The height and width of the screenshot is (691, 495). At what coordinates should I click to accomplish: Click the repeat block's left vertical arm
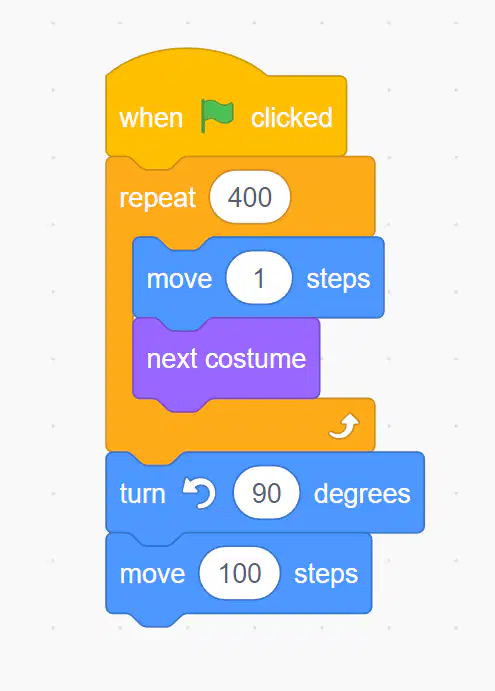119,317
